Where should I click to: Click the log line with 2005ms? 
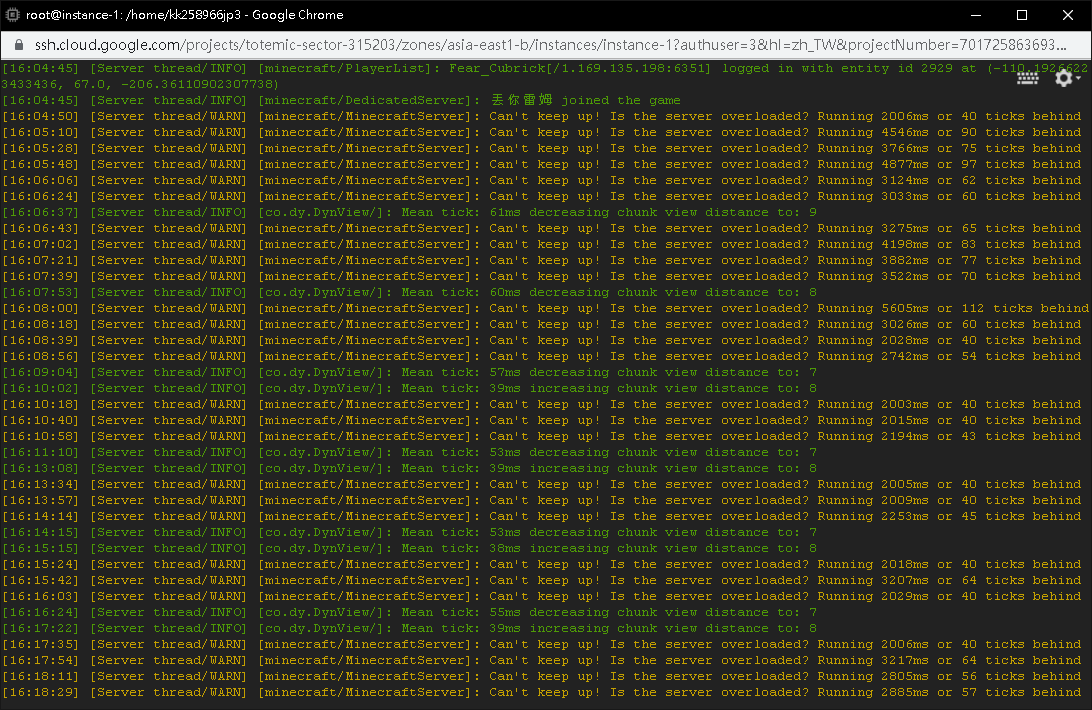click(x=541, y=485)
